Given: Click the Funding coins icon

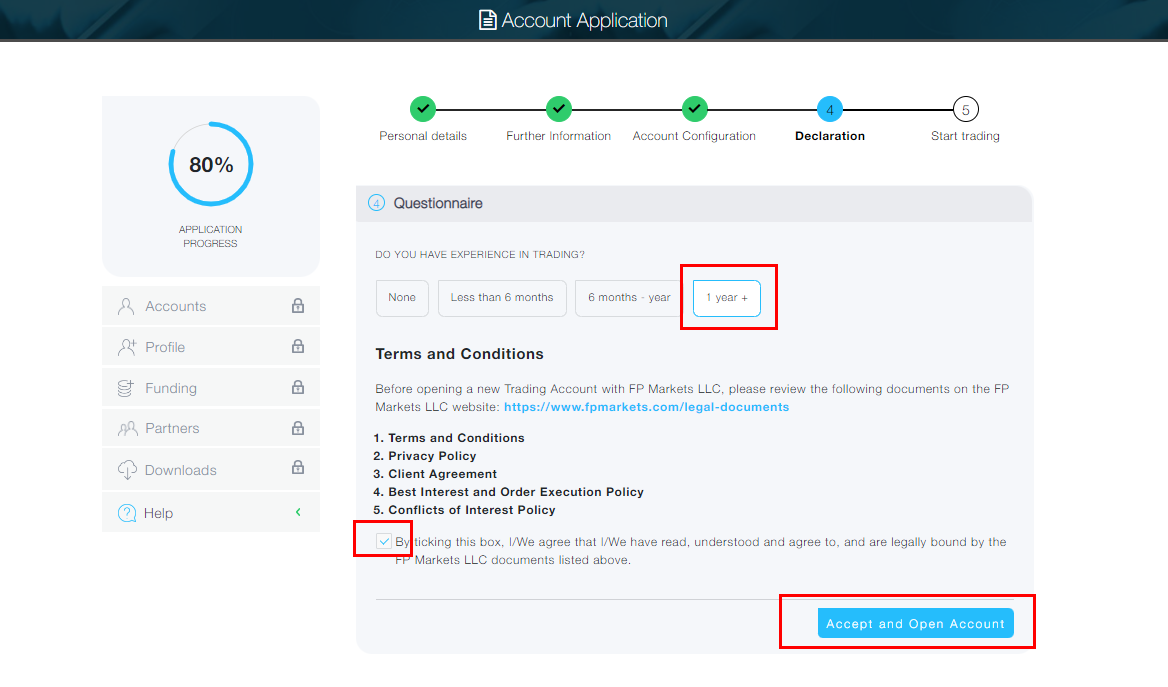Looking at the screenshot, I should click(x=126, y=388).
